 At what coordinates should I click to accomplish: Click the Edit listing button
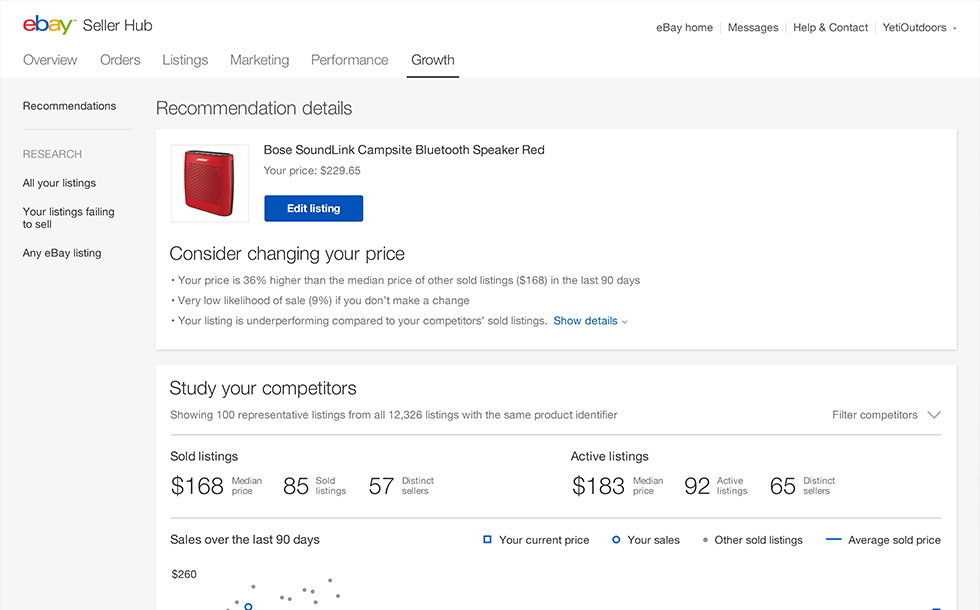coord(314,208)
